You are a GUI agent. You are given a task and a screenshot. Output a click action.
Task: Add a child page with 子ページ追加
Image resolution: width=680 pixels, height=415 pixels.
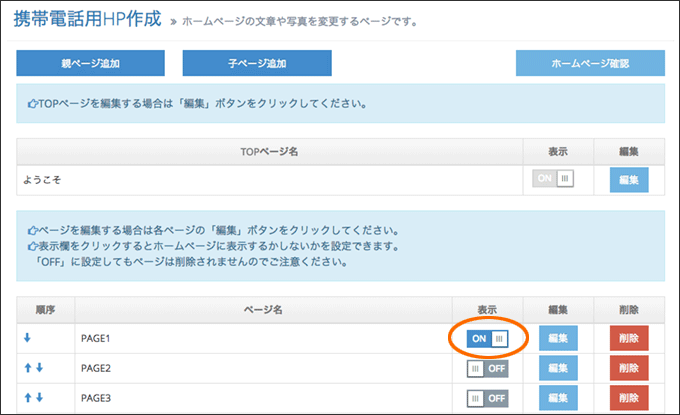(x=257, y=63)
